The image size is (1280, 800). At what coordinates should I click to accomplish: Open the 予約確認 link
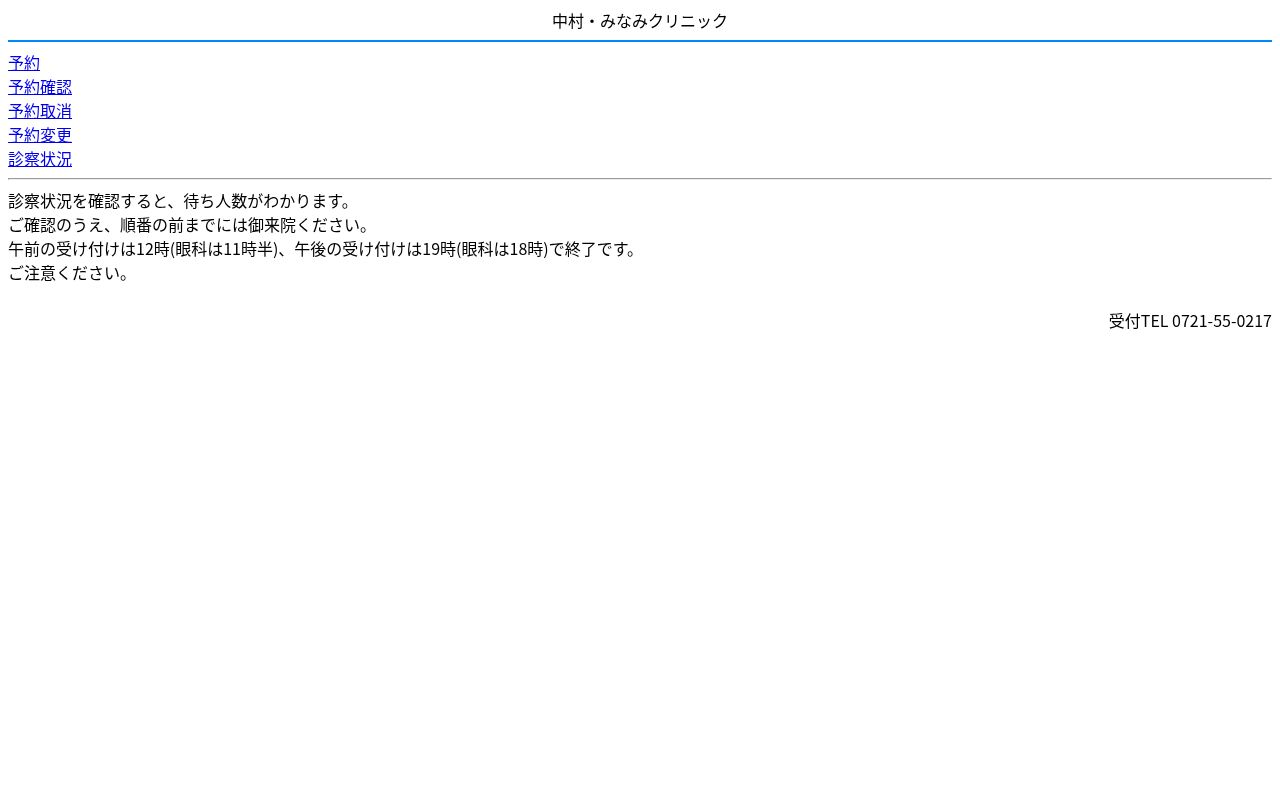coord(40,87)
